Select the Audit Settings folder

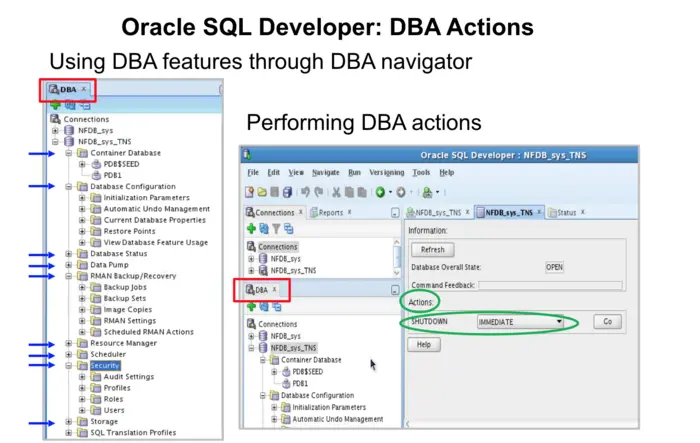tap(129, 377)
